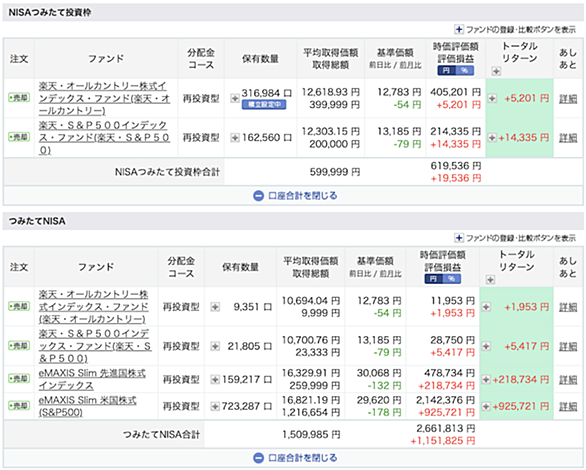Expand quantity details for 723,287 口 holding
The width and height of the screenshot is (586, 470).
(x=215, y=406)
